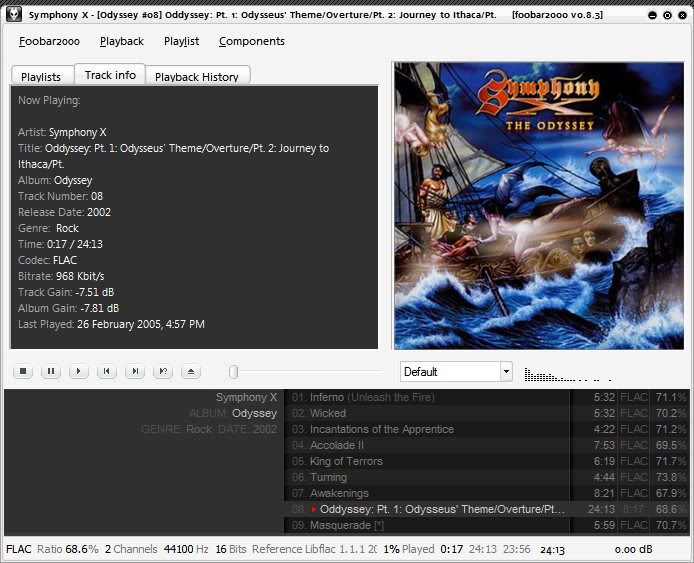Viewport: 694px width, 563px height.
Task: Click the Track Number: 08 line
Action: 60,196
